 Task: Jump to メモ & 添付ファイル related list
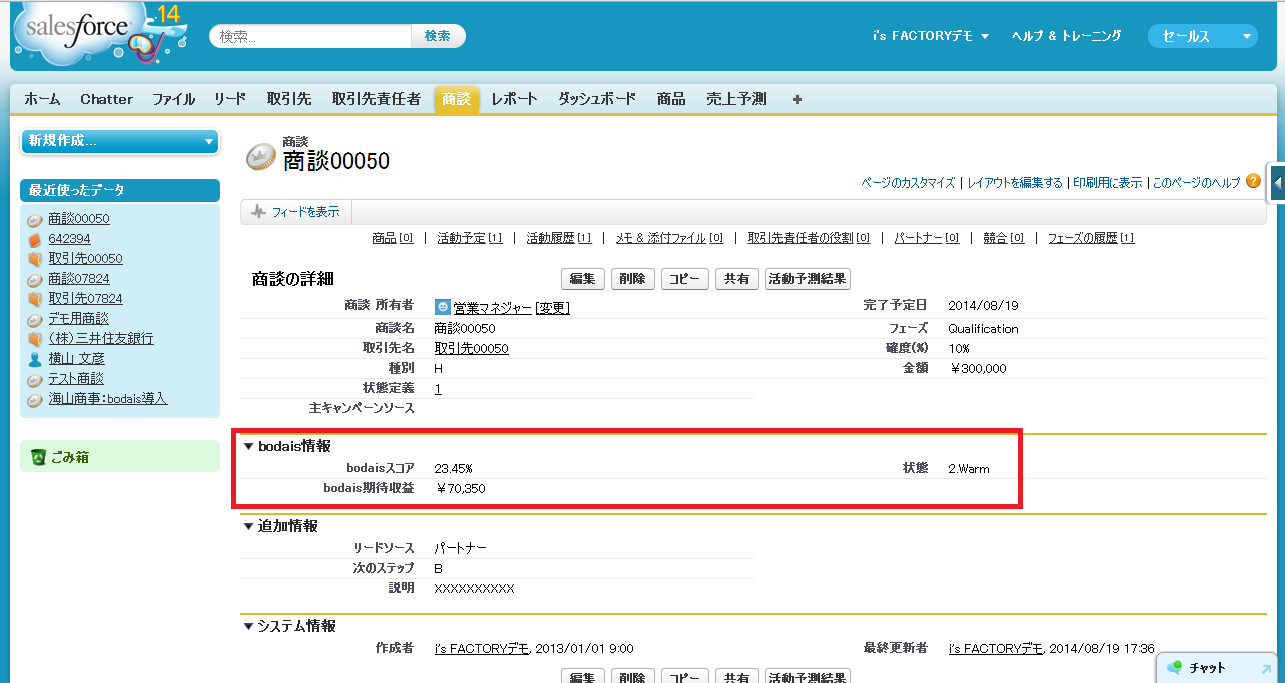(669, 238)
